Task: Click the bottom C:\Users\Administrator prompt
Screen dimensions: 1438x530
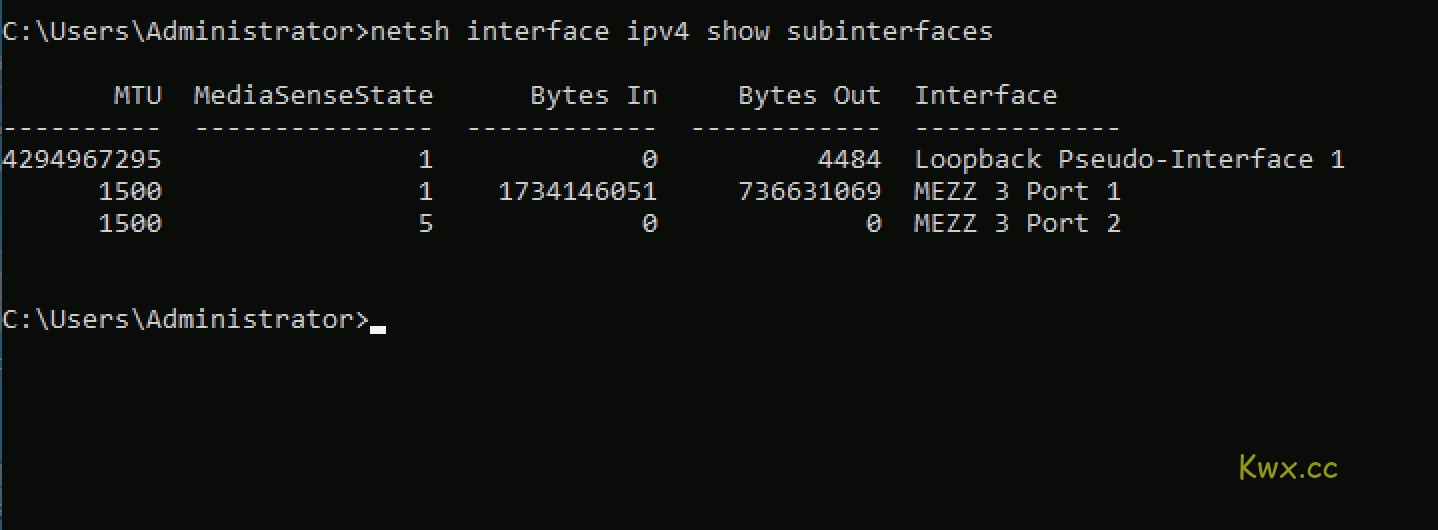Action: (x=185, y=320)
